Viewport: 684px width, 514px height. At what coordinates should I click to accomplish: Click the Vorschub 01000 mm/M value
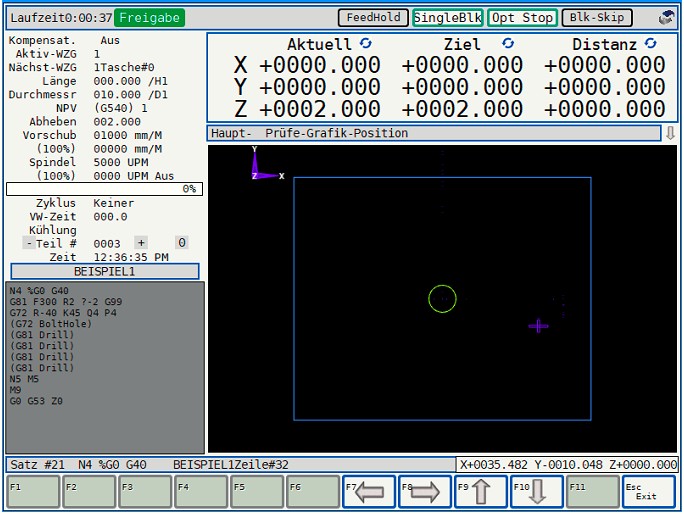[x=128, y=135]
